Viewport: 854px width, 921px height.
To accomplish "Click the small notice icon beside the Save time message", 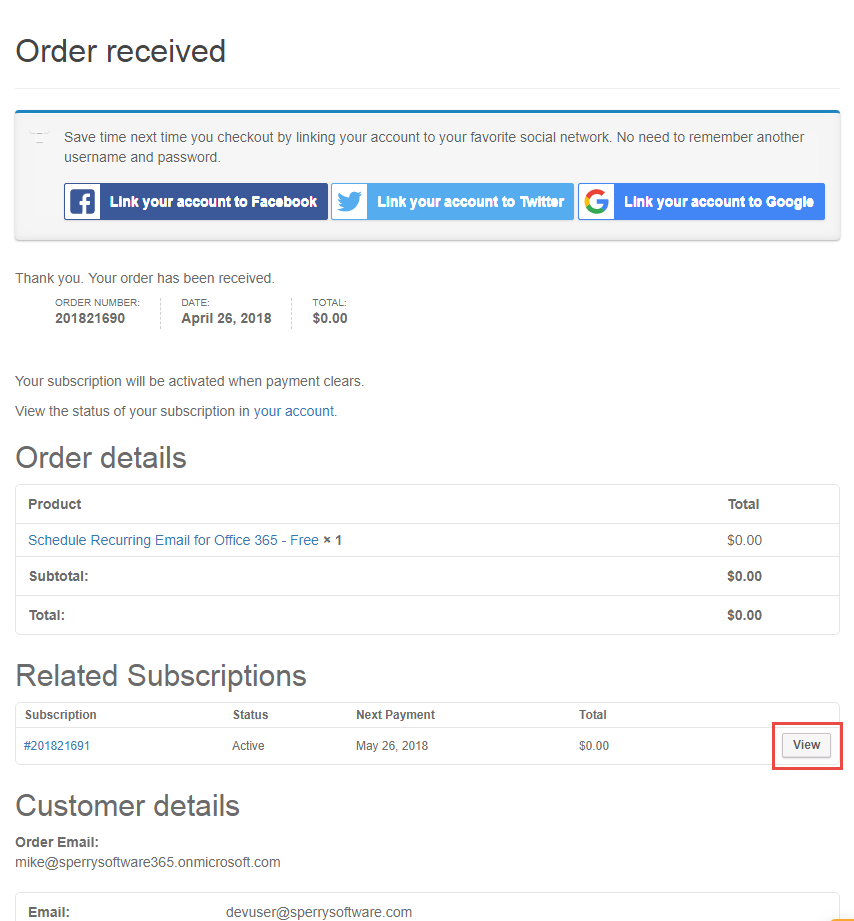I will pyautogui.click(x=39, y=137).
